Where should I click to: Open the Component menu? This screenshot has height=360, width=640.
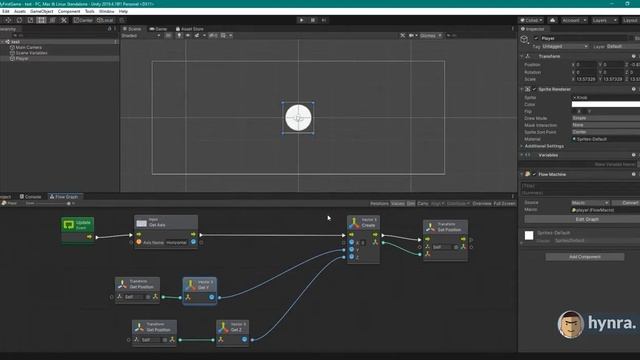[69, 11]
